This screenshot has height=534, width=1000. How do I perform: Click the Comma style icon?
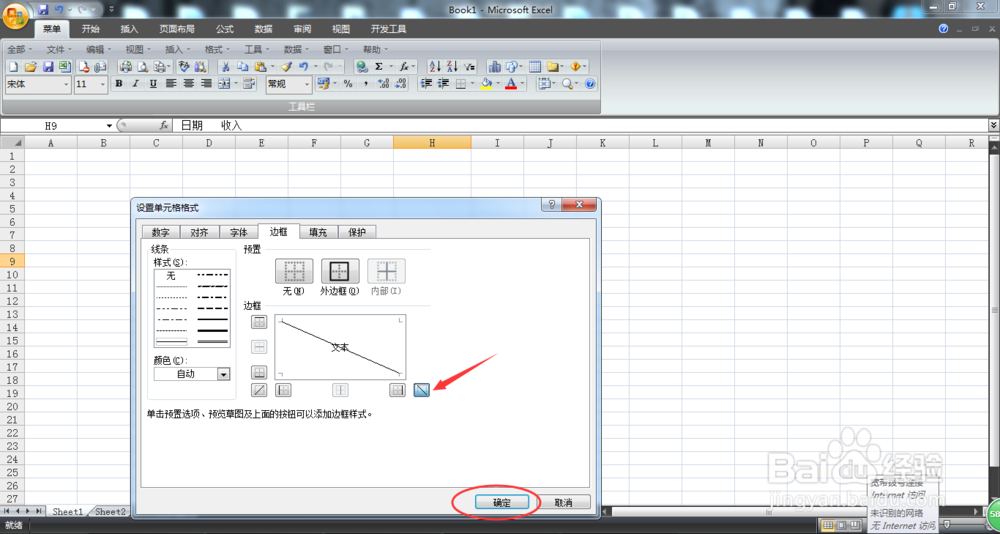tap(366, 84)
